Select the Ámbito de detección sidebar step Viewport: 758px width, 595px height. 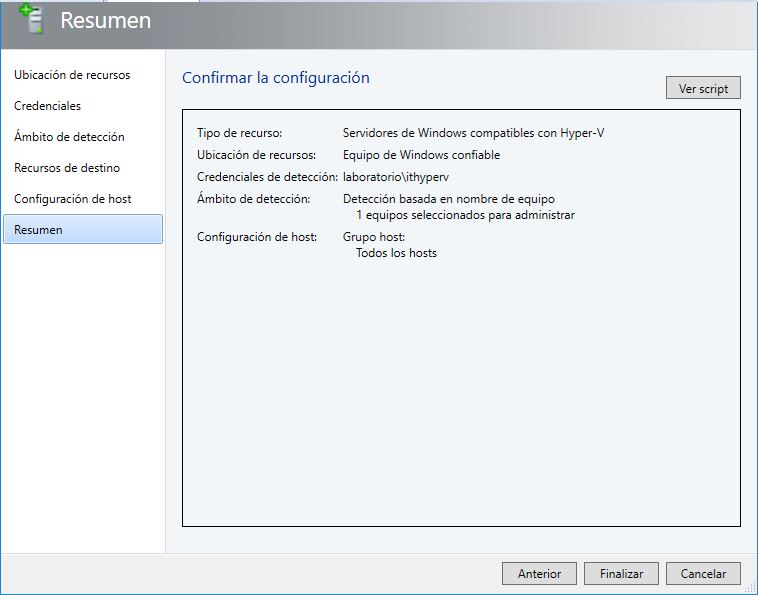(x=69, y=137)
